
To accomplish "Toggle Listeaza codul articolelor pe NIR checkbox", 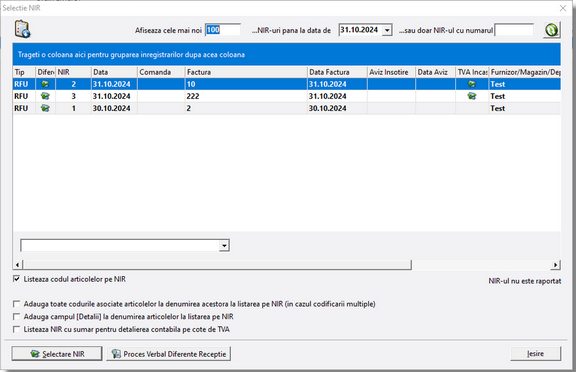I will (x=16, y=279).
